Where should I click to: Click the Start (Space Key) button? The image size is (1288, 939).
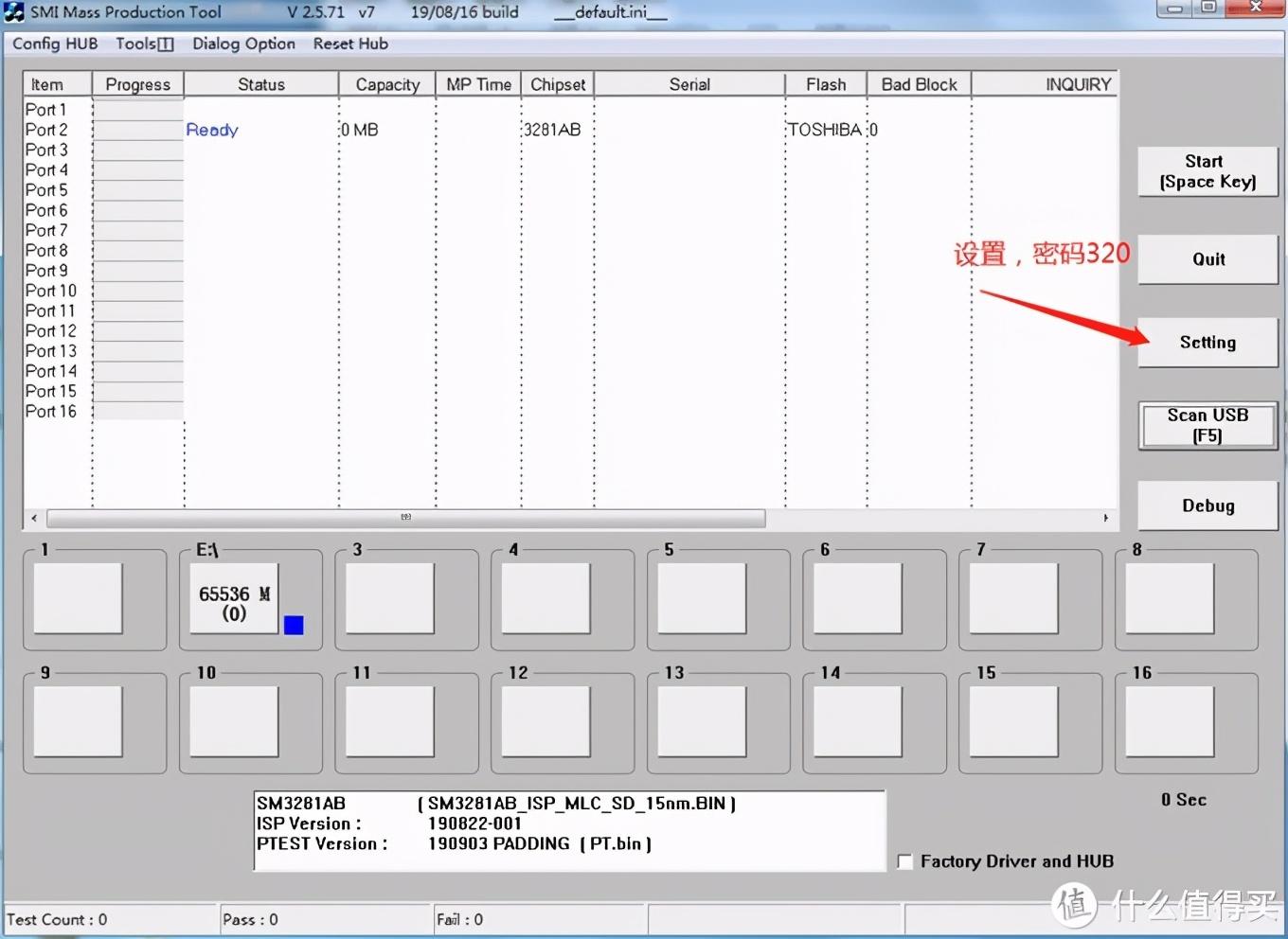(x=1207, y=171)
